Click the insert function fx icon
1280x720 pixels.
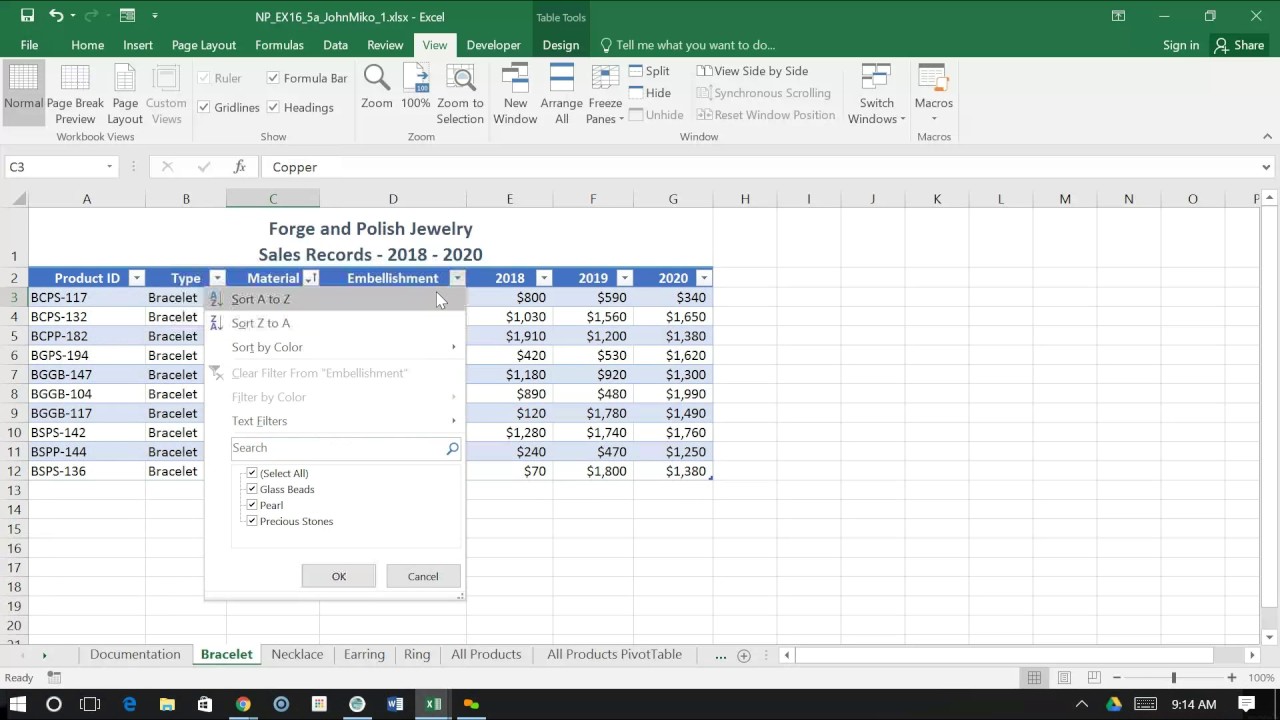point(239,167)
